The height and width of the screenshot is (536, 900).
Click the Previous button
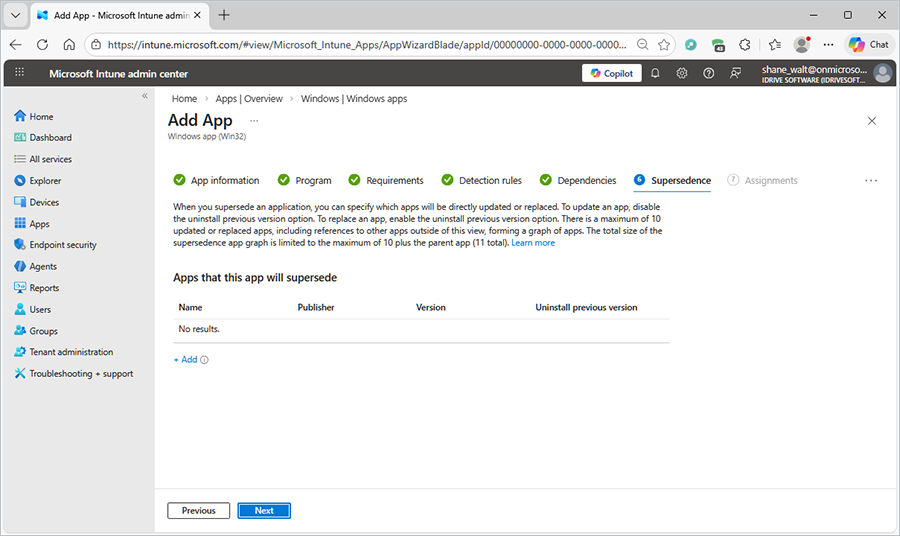click(x=199, y=511)
